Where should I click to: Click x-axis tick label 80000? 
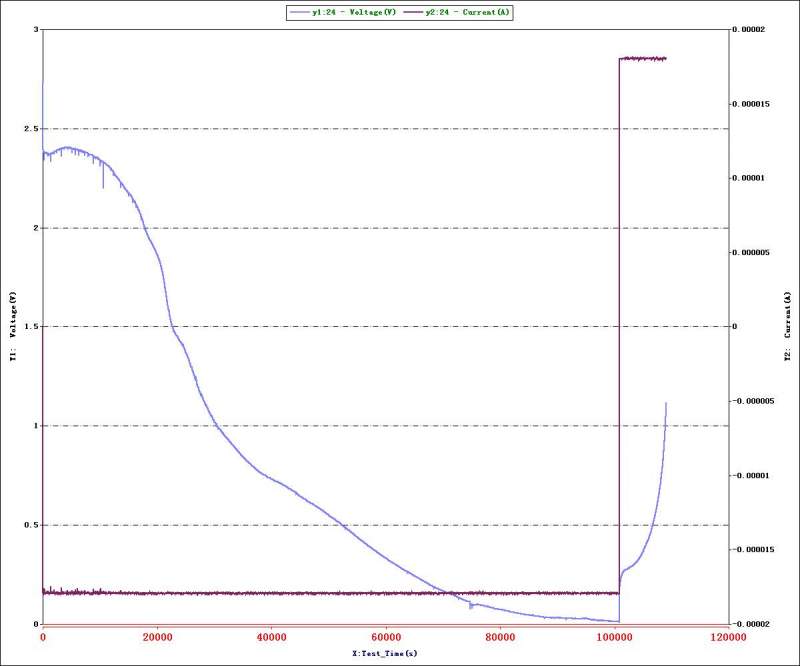(x=500, y=637)
